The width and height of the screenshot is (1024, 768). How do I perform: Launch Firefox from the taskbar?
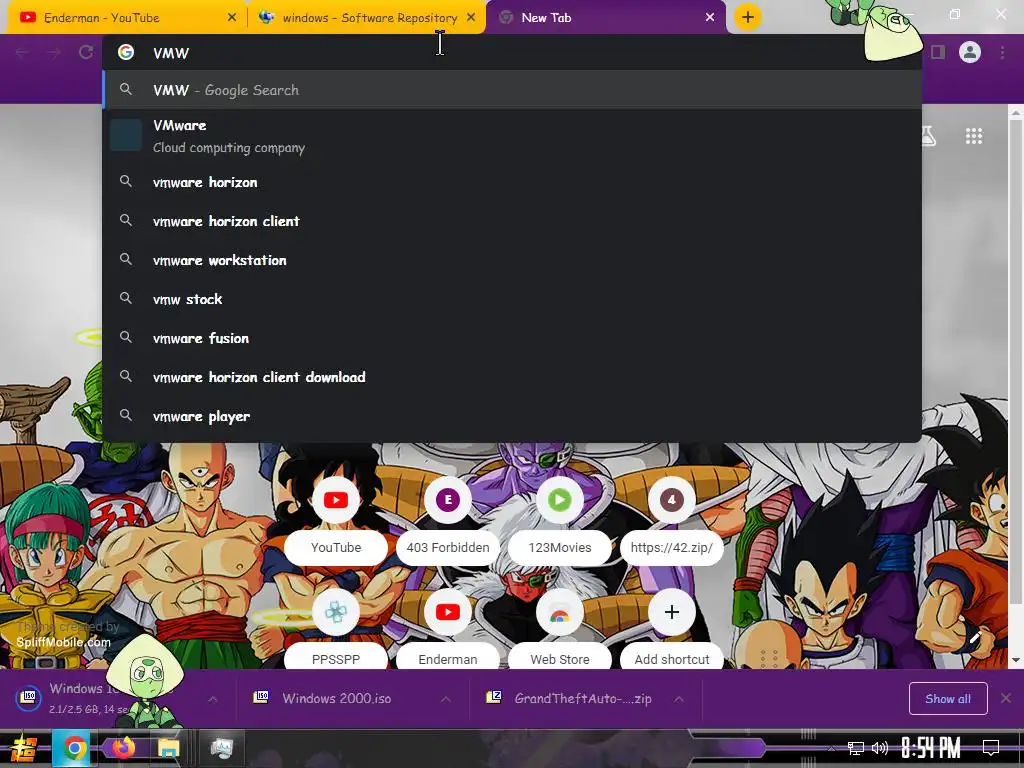(x=123, y=748)
